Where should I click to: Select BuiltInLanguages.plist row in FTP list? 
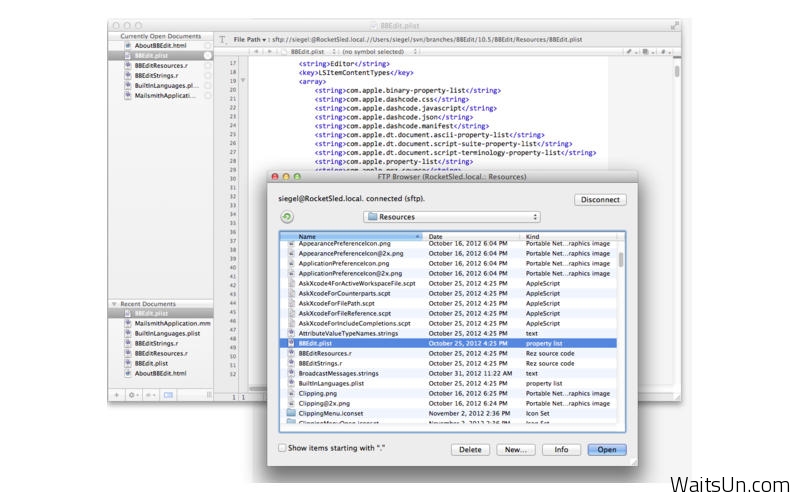pos(448,383)
